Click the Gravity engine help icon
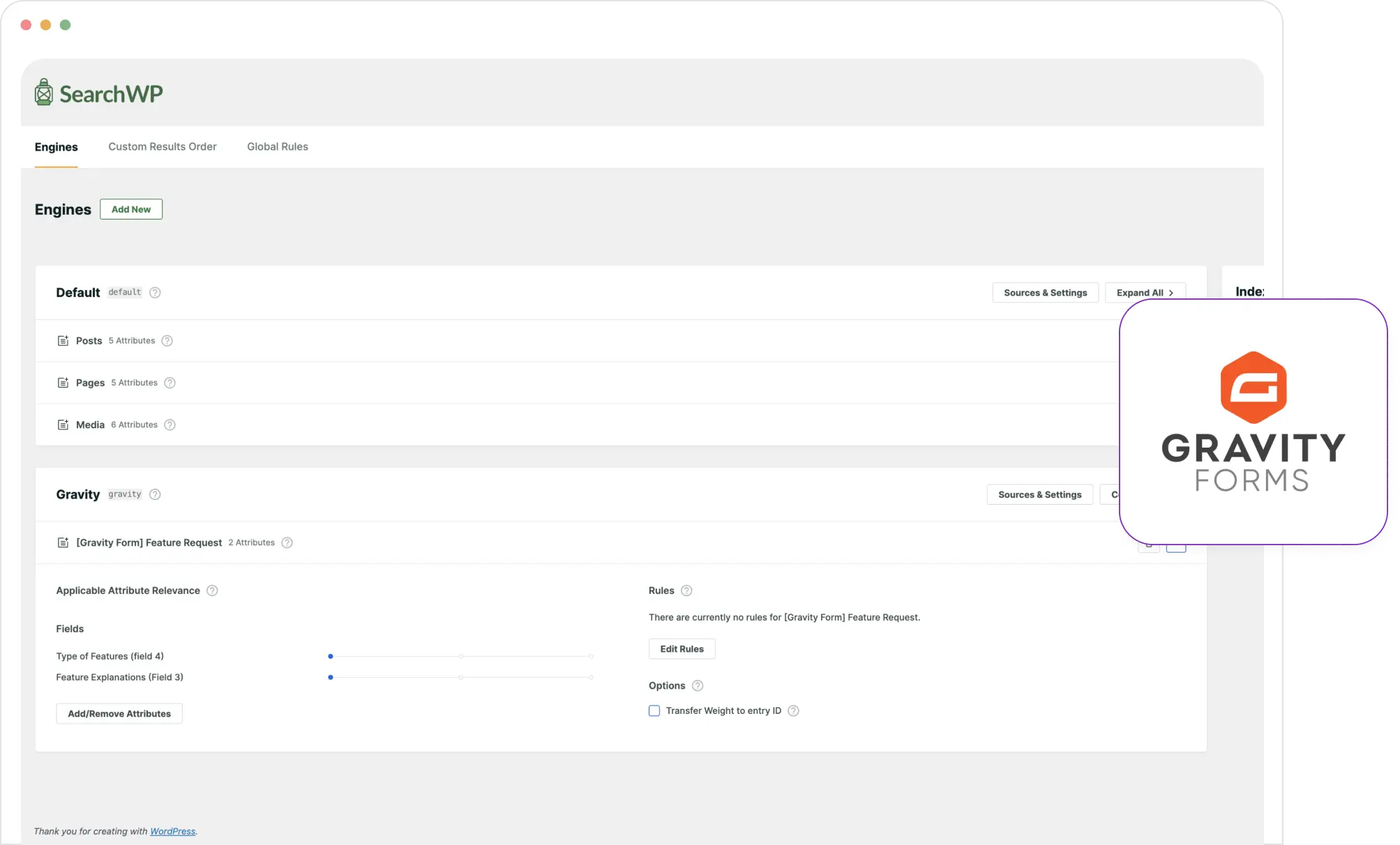This screenshot has width=1400, height=845. pos(155,494)
